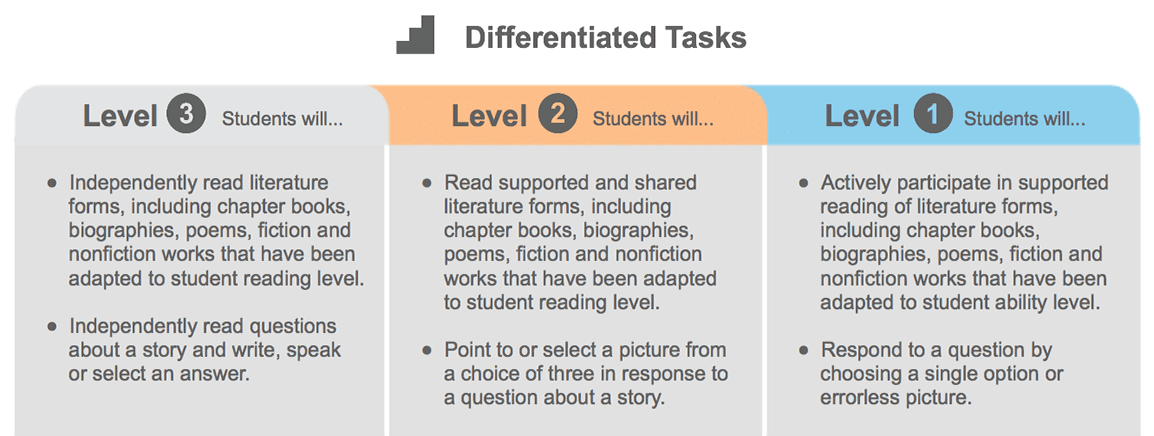Select the Level 3 circled number badge
The height and width of the screenshot is (436, 1154).
pyautogui.click(x=186, y=115)
